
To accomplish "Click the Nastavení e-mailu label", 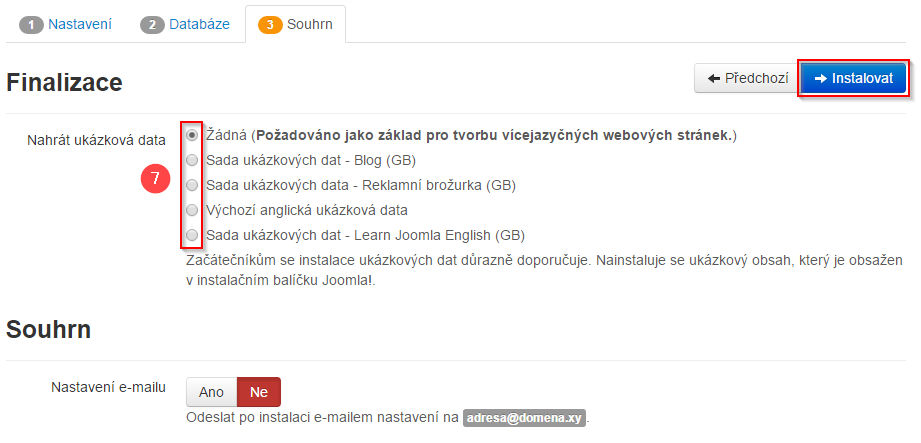I will coord(109,387).
